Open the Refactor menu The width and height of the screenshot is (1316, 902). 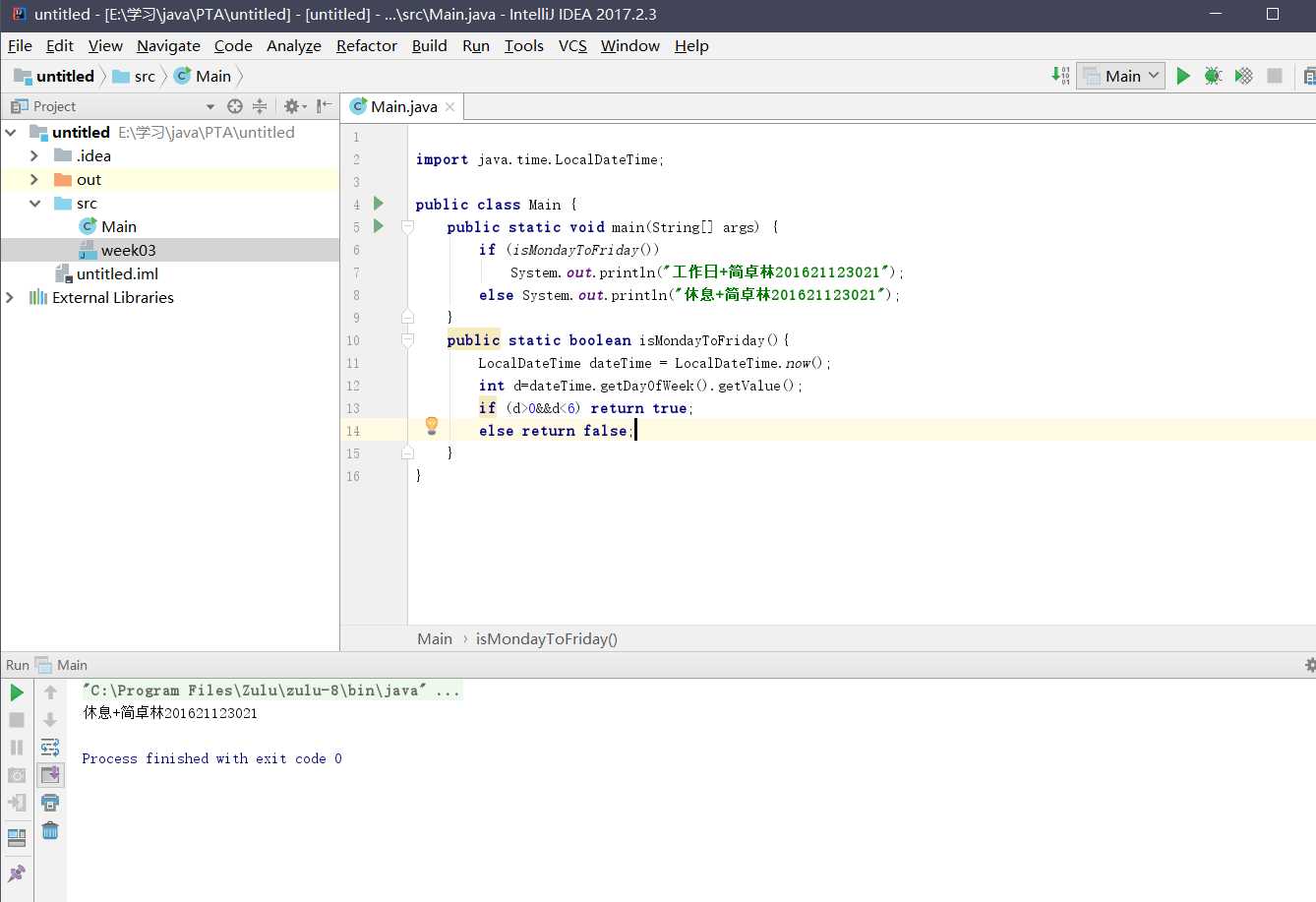click(366, 45)
